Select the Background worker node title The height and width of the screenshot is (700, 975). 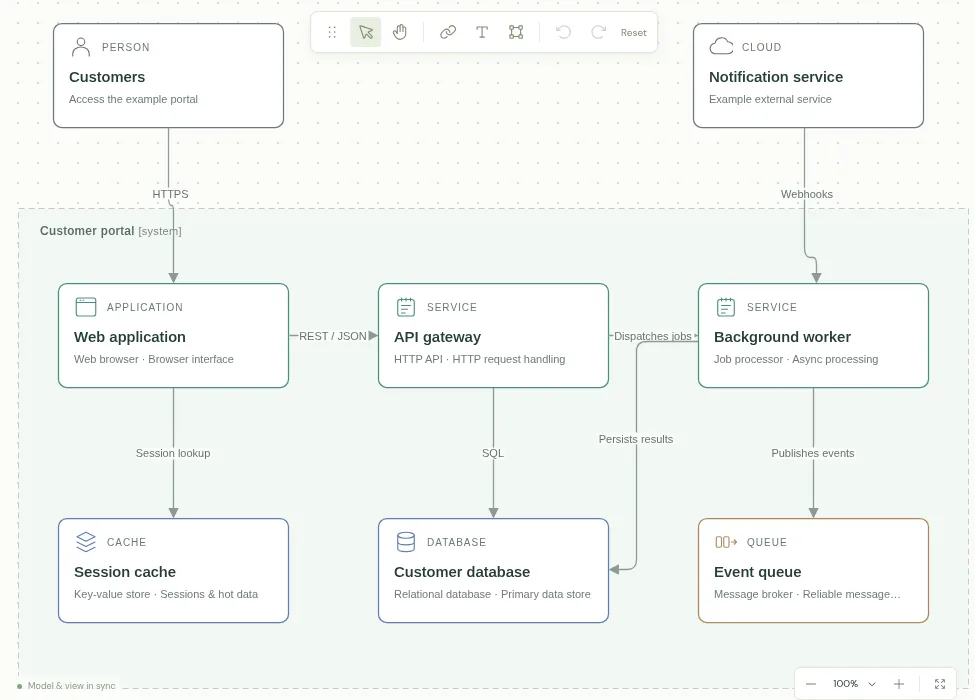tap(782, 337)
